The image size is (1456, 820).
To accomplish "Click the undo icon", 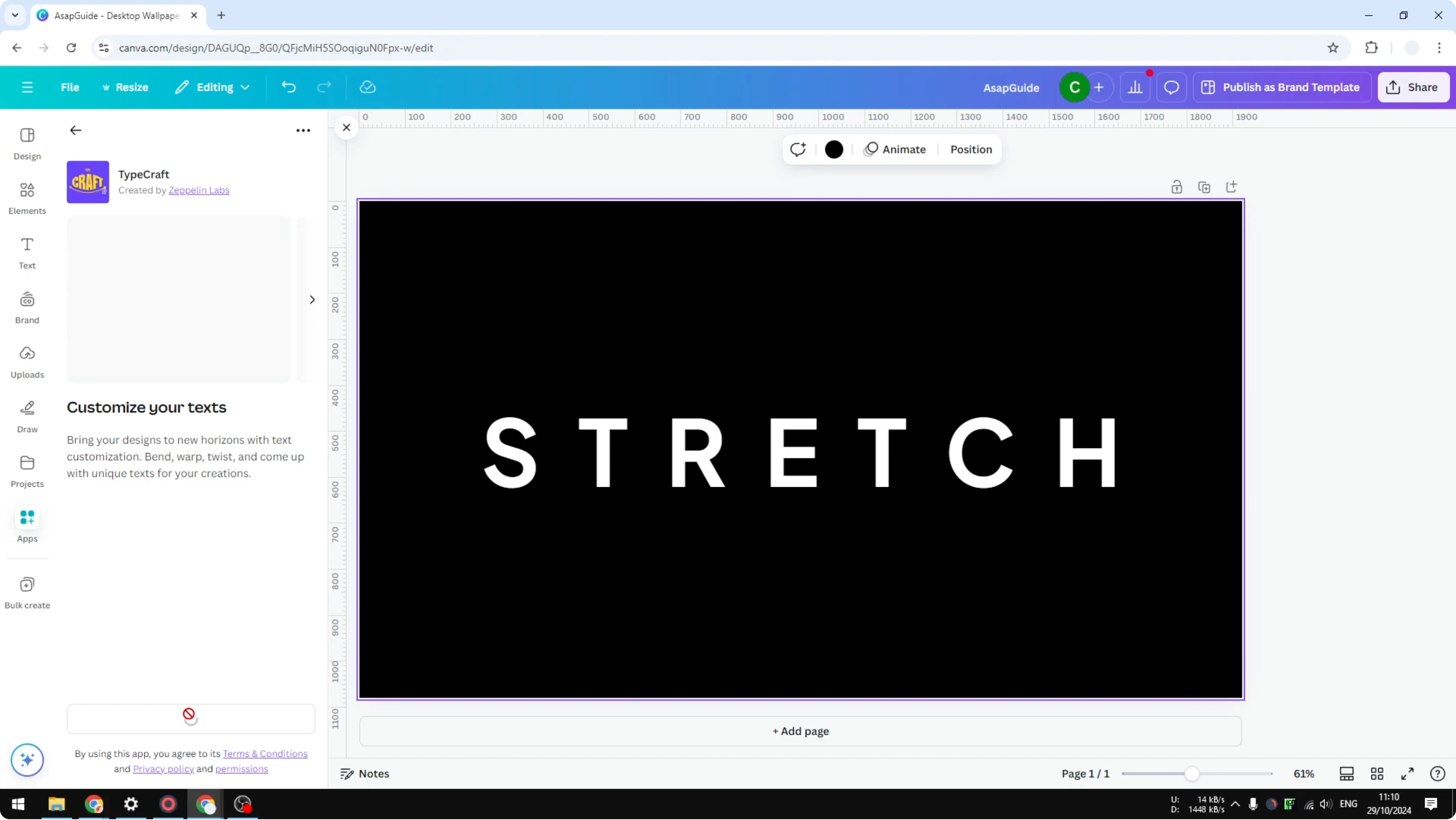I will tap(288, 86).
